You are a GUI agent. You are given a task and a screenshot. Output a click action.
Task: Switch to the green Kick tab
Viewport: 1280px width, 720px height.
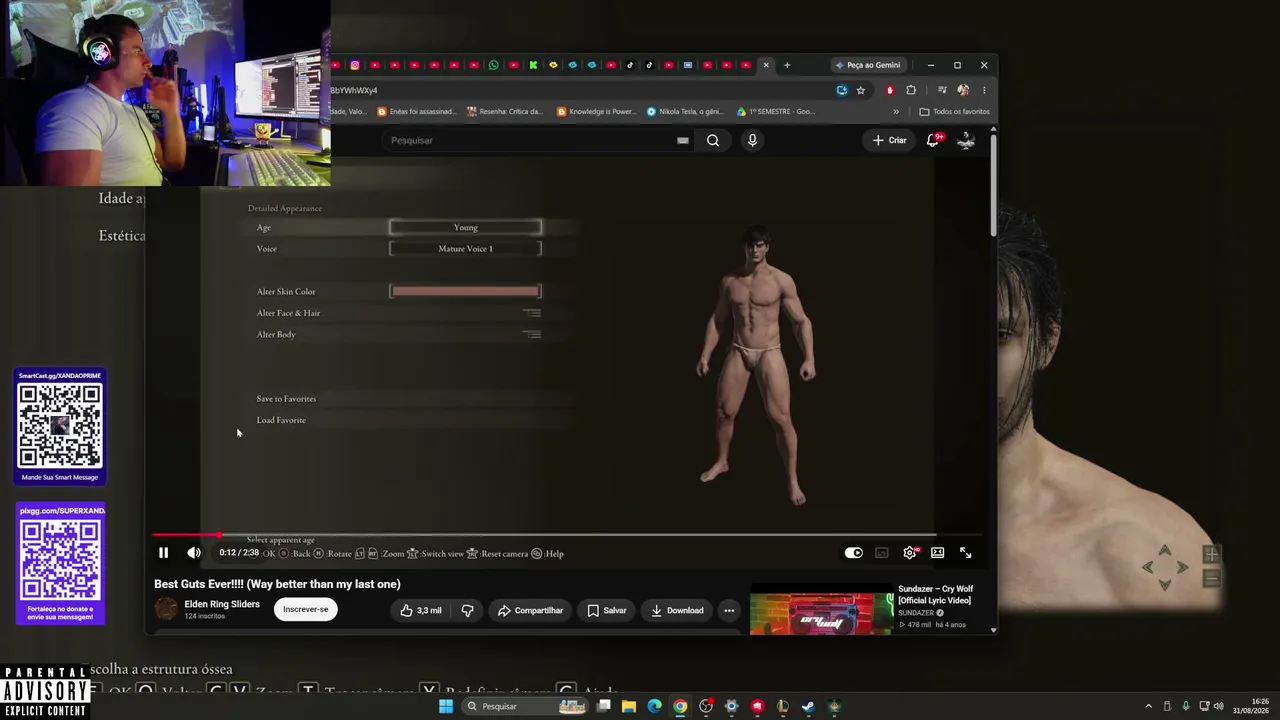click(x=533, y=65)
